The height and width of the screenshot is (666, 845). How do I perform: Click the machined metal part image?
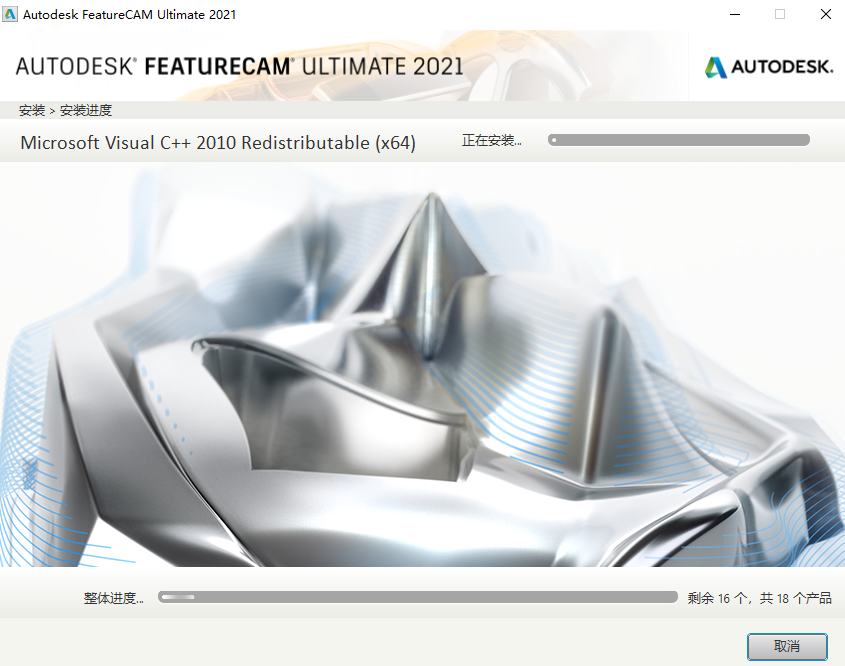pos(422,365)
